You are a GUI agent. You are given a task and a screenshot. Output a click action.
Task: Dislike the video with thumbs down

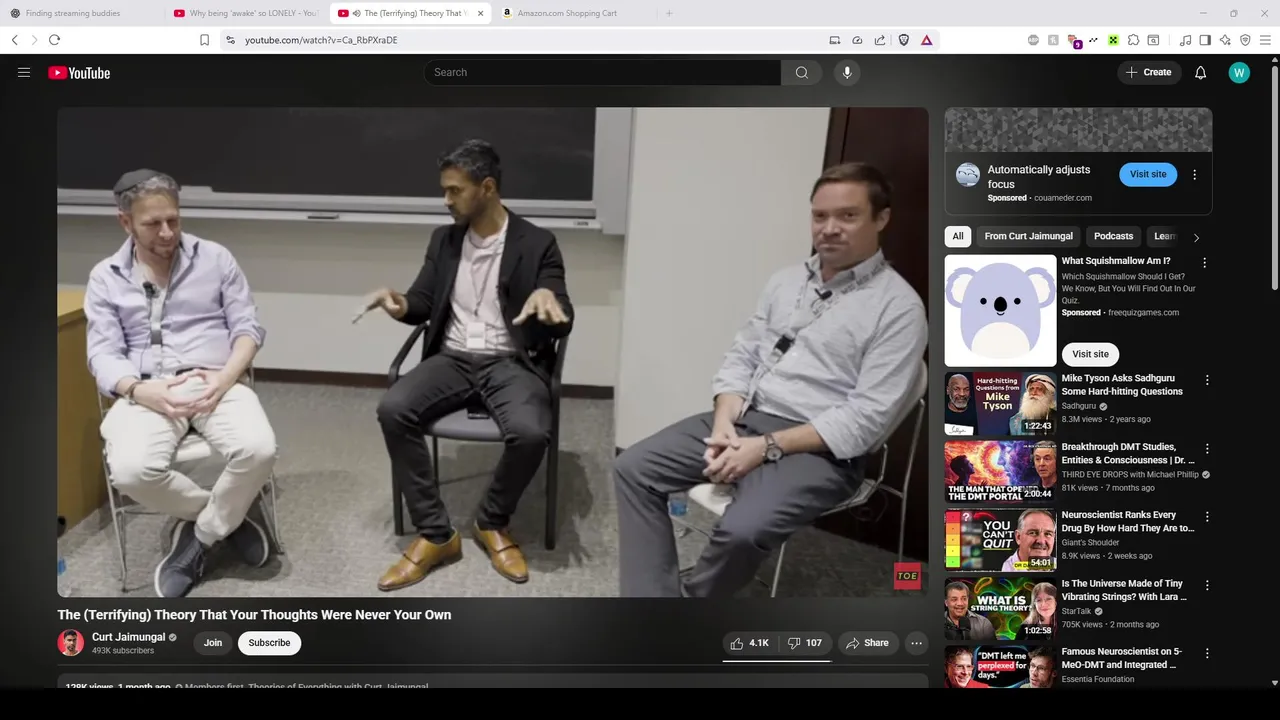805,643
